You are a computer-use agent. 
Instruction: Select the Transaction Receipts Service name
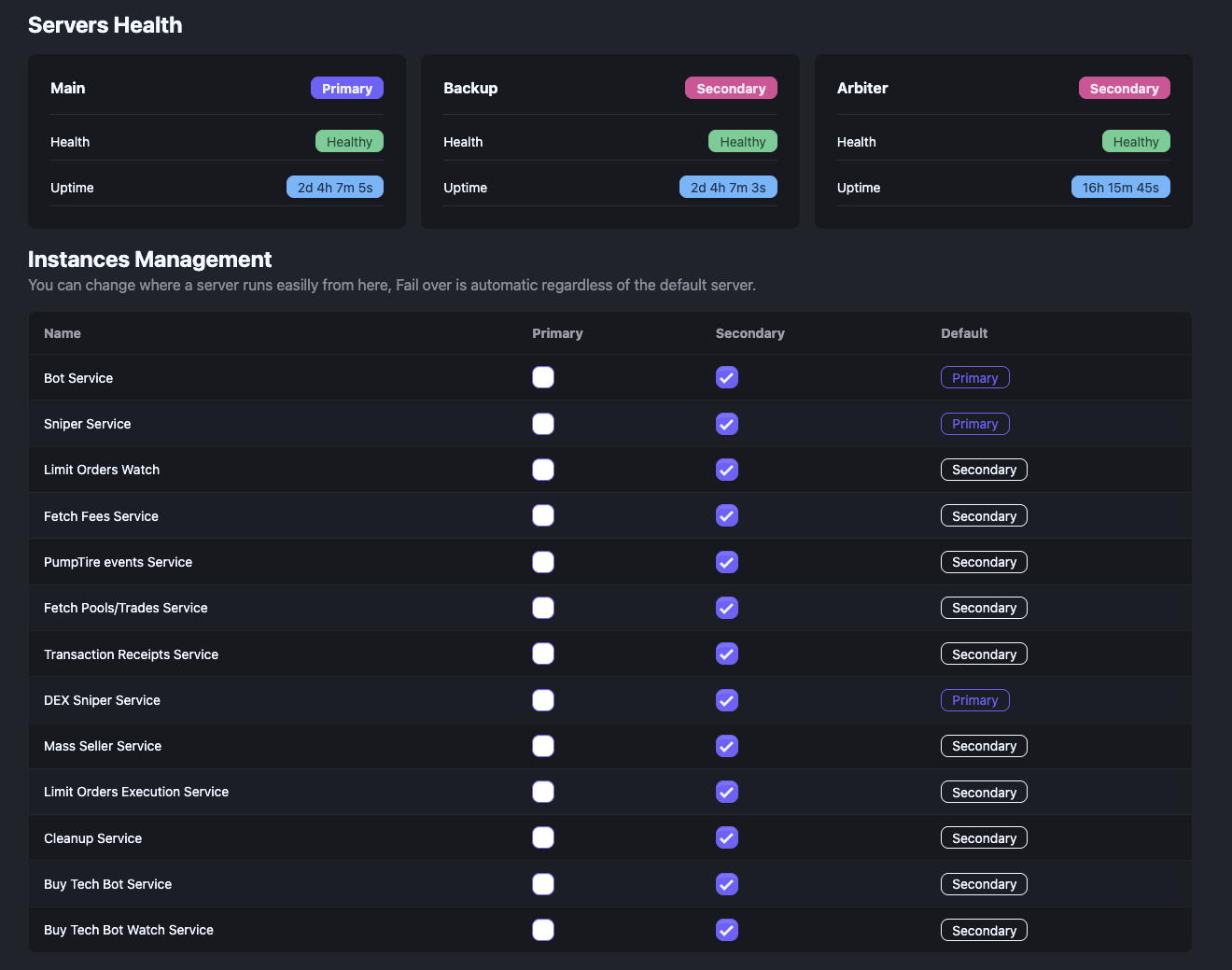point(131,654)
